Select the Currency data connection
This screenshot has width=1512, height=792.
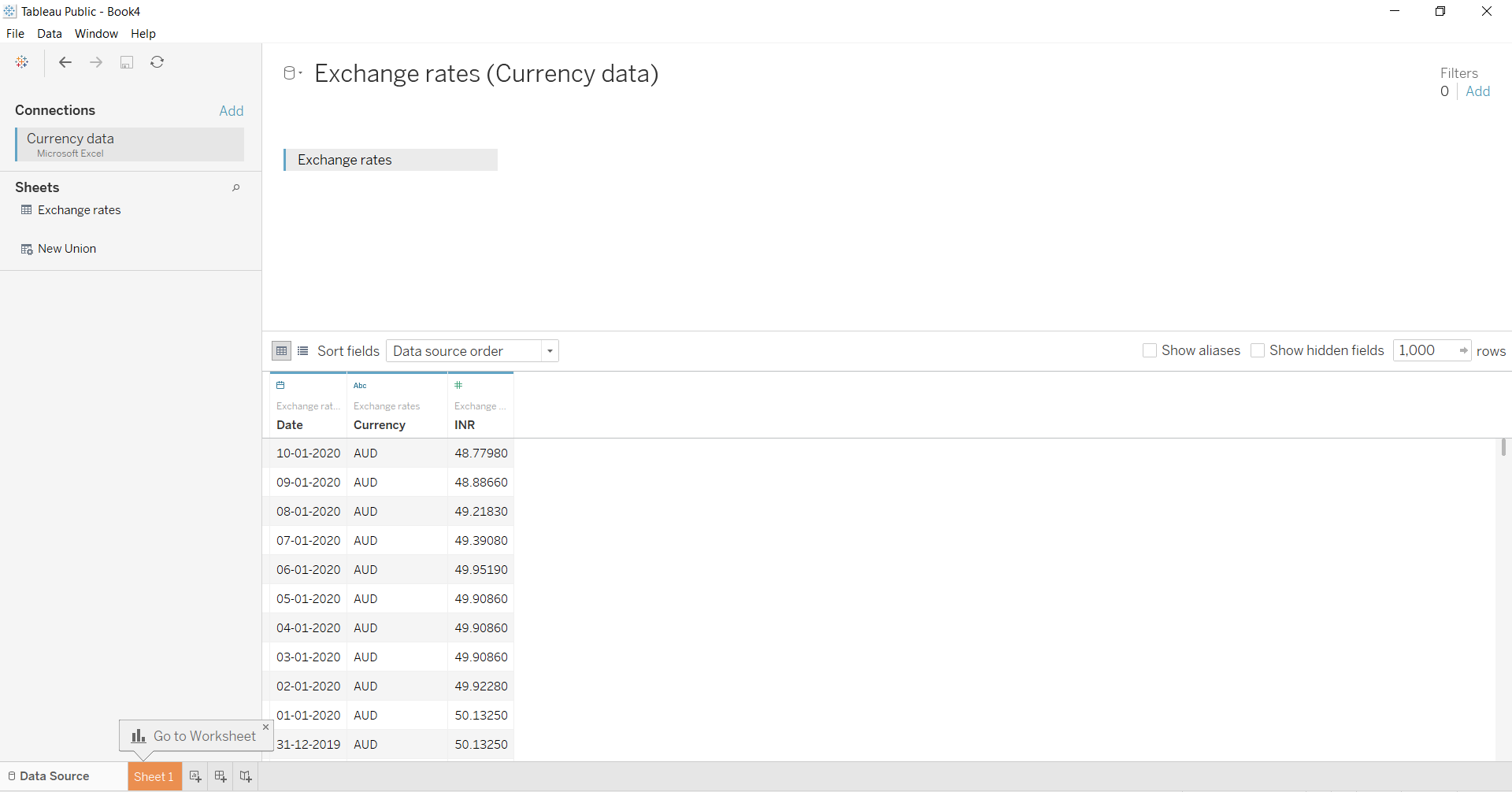130,145
